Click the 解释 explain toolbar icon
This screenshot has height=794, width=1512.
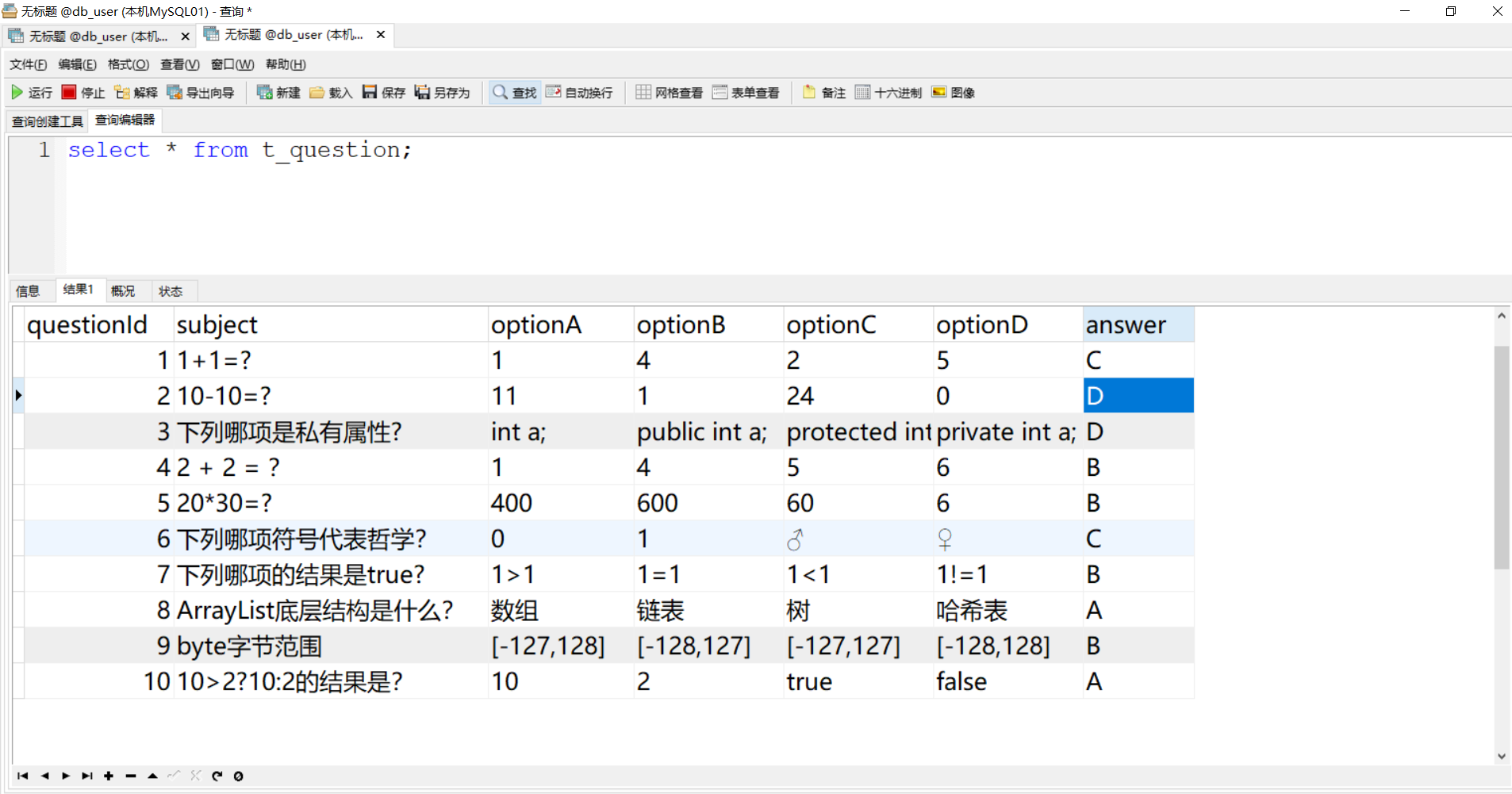pos(136,93)
